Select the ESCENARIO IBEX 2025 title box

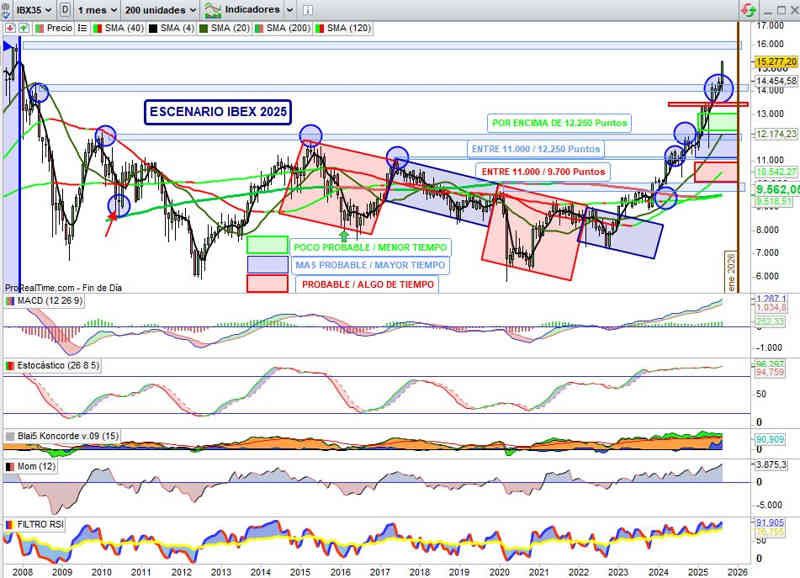tap(218, 112)
